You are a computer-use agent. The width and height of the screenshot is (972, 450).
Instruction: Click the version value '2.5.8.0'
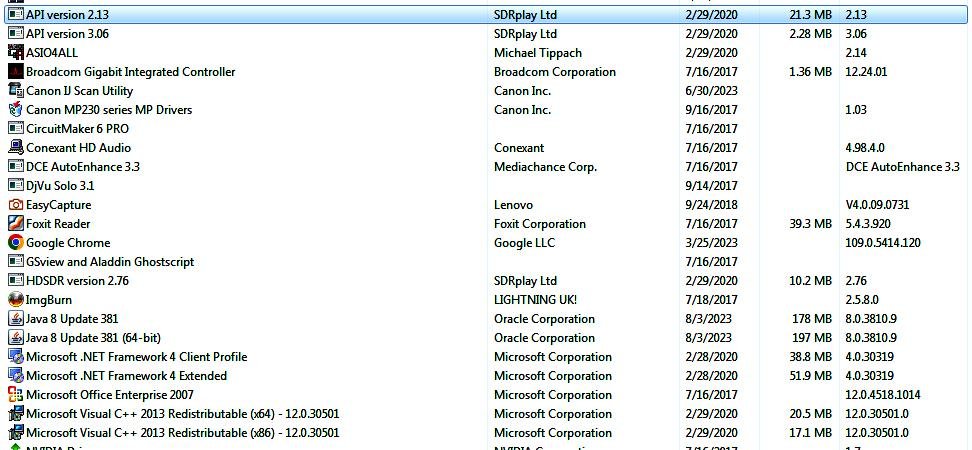(862, 299)
